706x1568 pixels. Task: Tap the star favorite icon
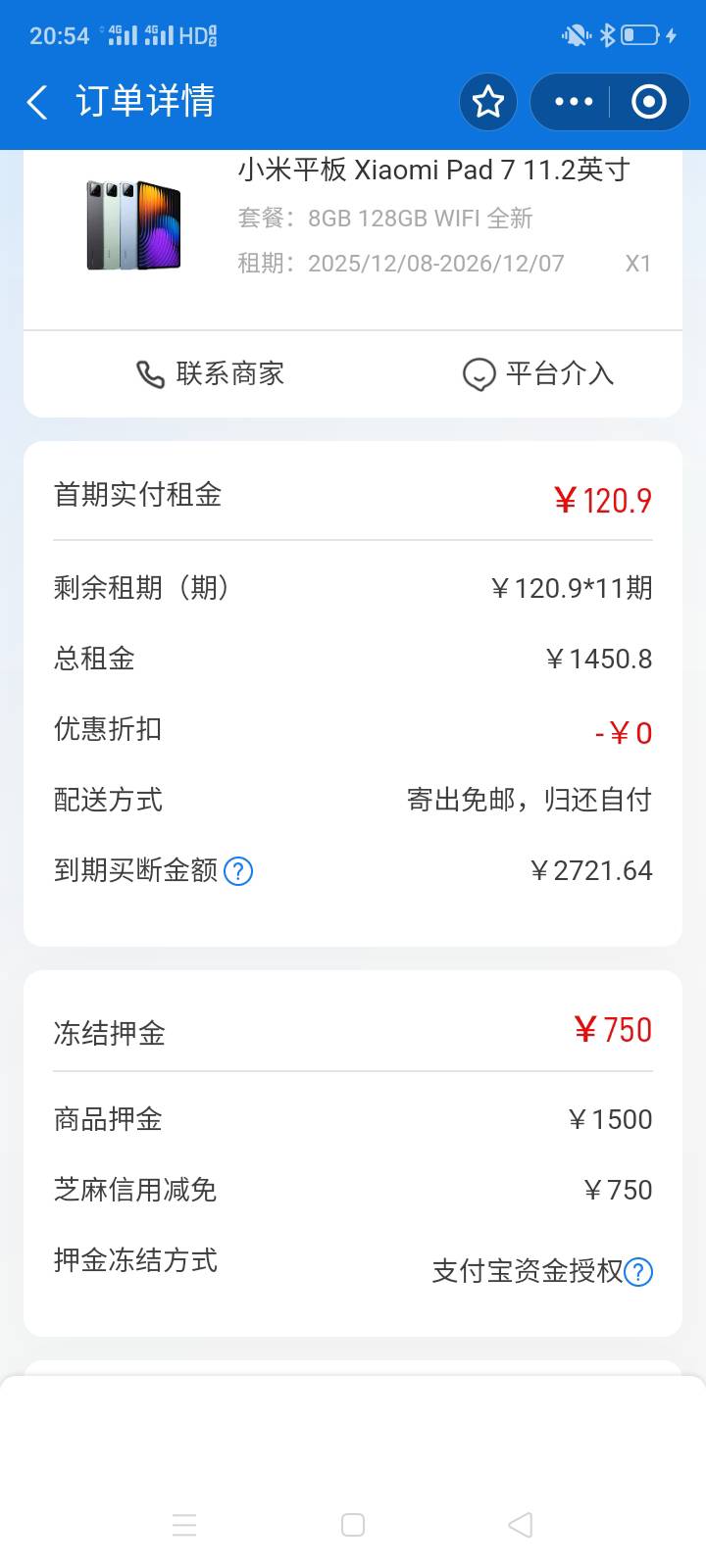click(x=488, y=102)
